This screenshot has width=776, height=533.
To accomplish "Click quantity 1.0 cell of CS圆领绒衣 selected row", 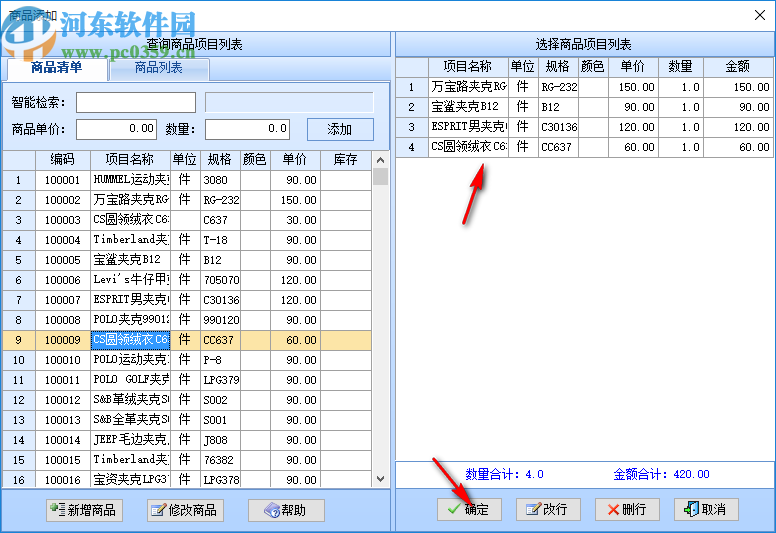I will [x=680, y=147].
